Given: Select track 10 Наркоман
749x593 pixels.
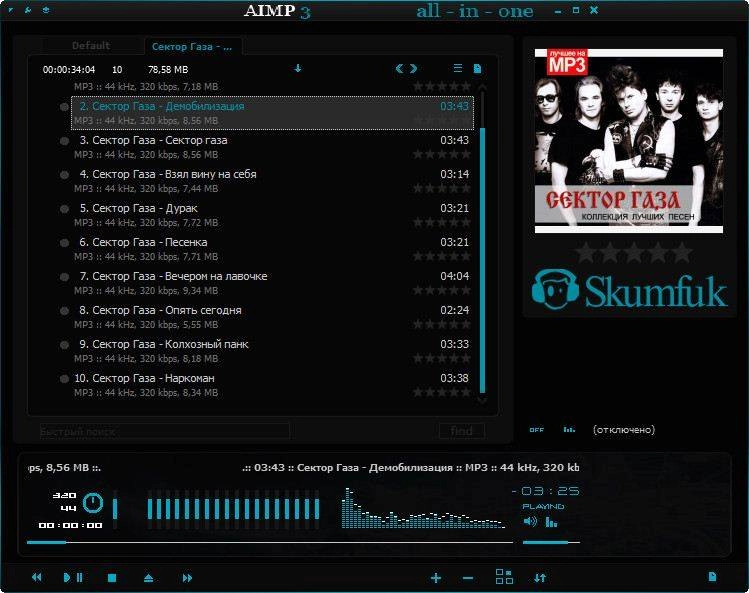Looking at the screenshot, I should pos(272,385).
